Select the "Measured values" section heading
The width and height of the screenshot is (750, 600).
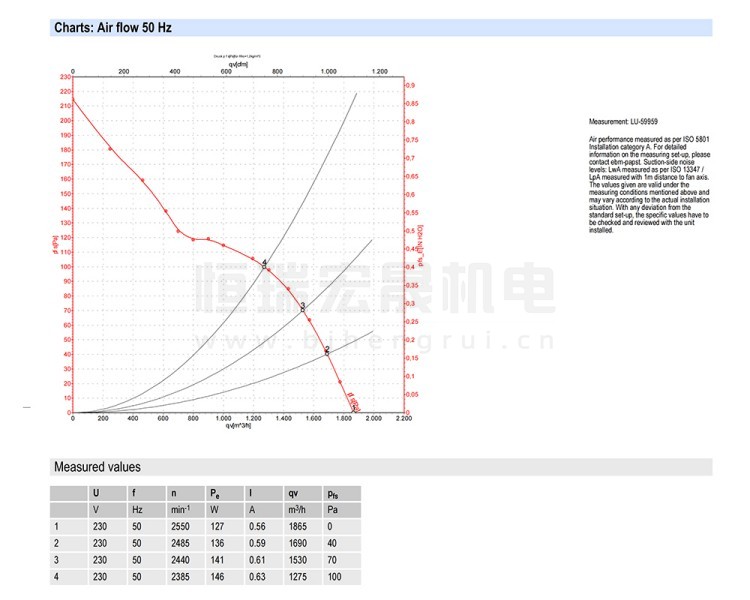click(97, 467)
